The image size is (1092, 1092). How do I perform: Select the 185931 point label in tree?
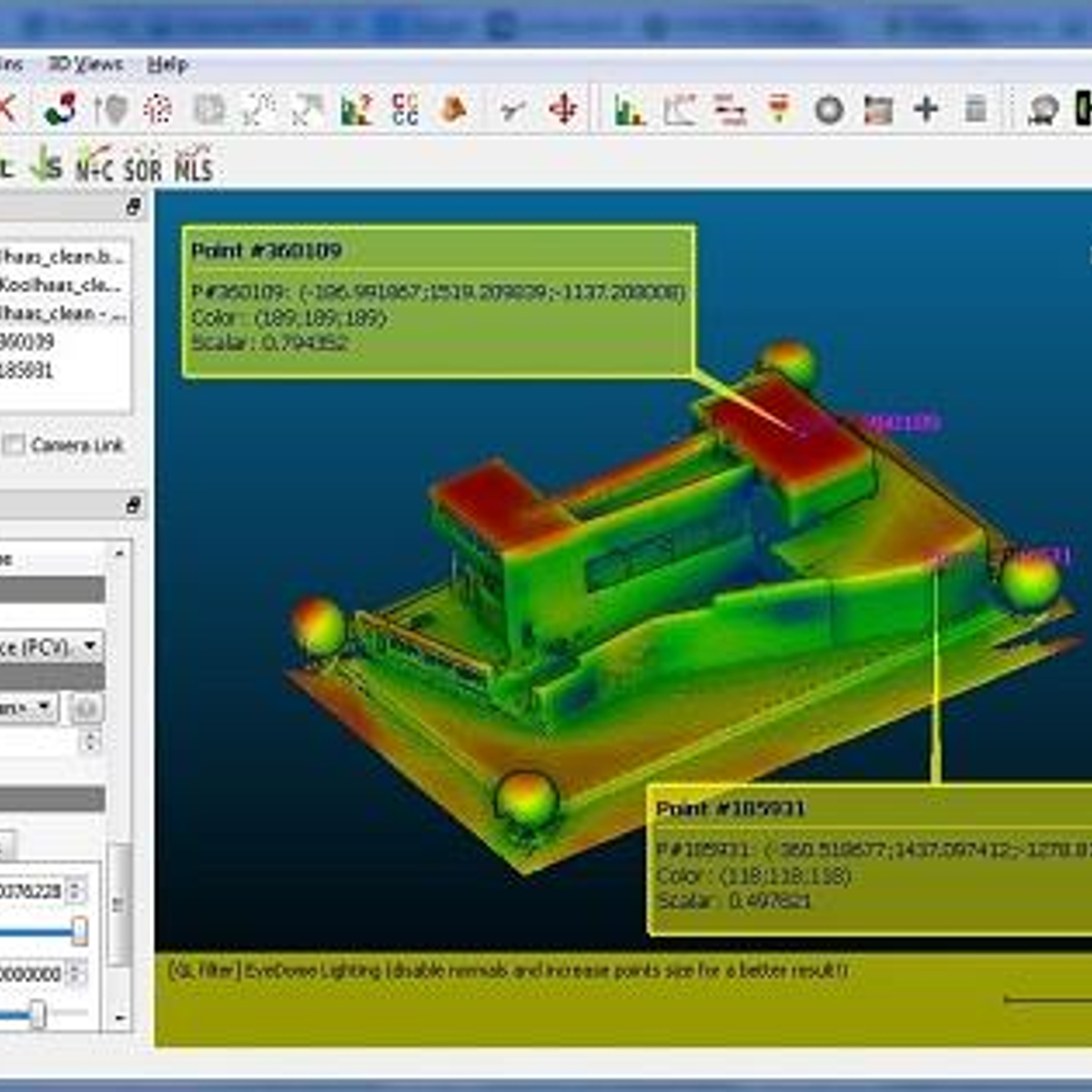click(27, 371)
